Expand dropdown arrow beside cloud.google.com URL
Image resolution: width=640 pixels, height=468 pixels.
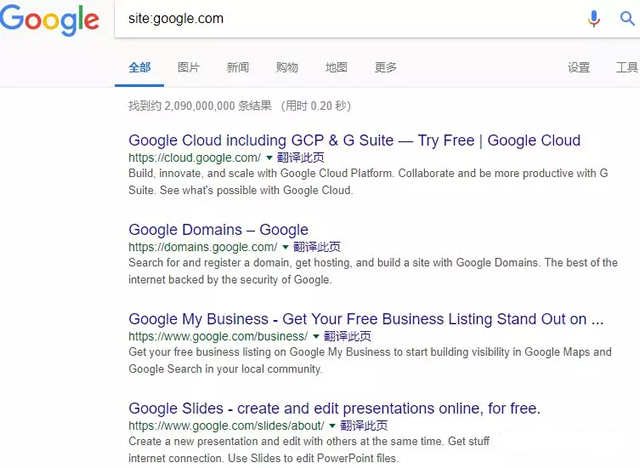pos(269,157)
